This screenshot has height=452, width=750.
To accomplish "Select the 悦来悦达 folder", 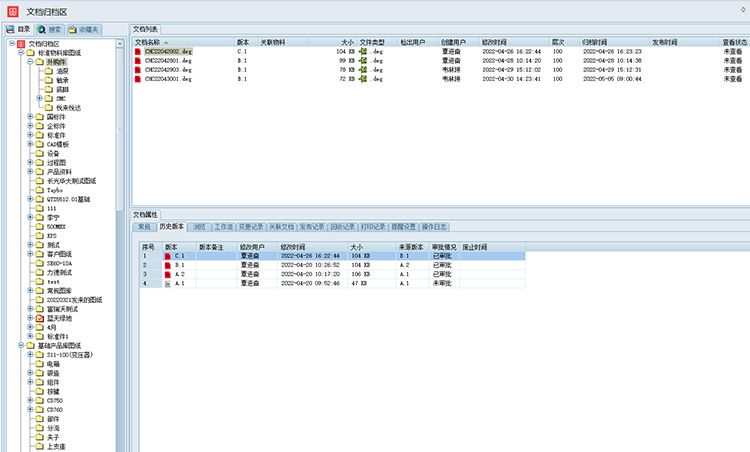I will point(68,108).
